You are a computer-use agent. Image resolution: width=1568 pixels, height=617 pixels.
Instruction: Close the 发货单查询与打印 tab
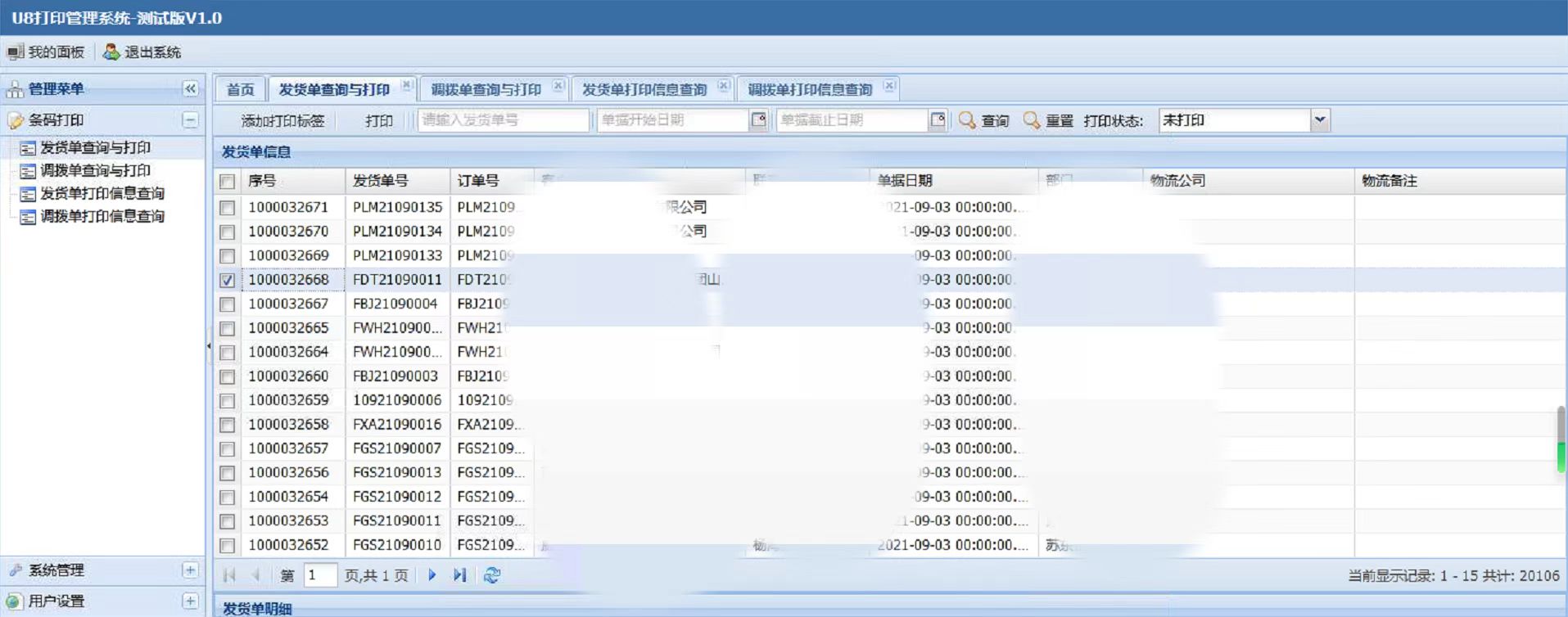pos(406,85)
